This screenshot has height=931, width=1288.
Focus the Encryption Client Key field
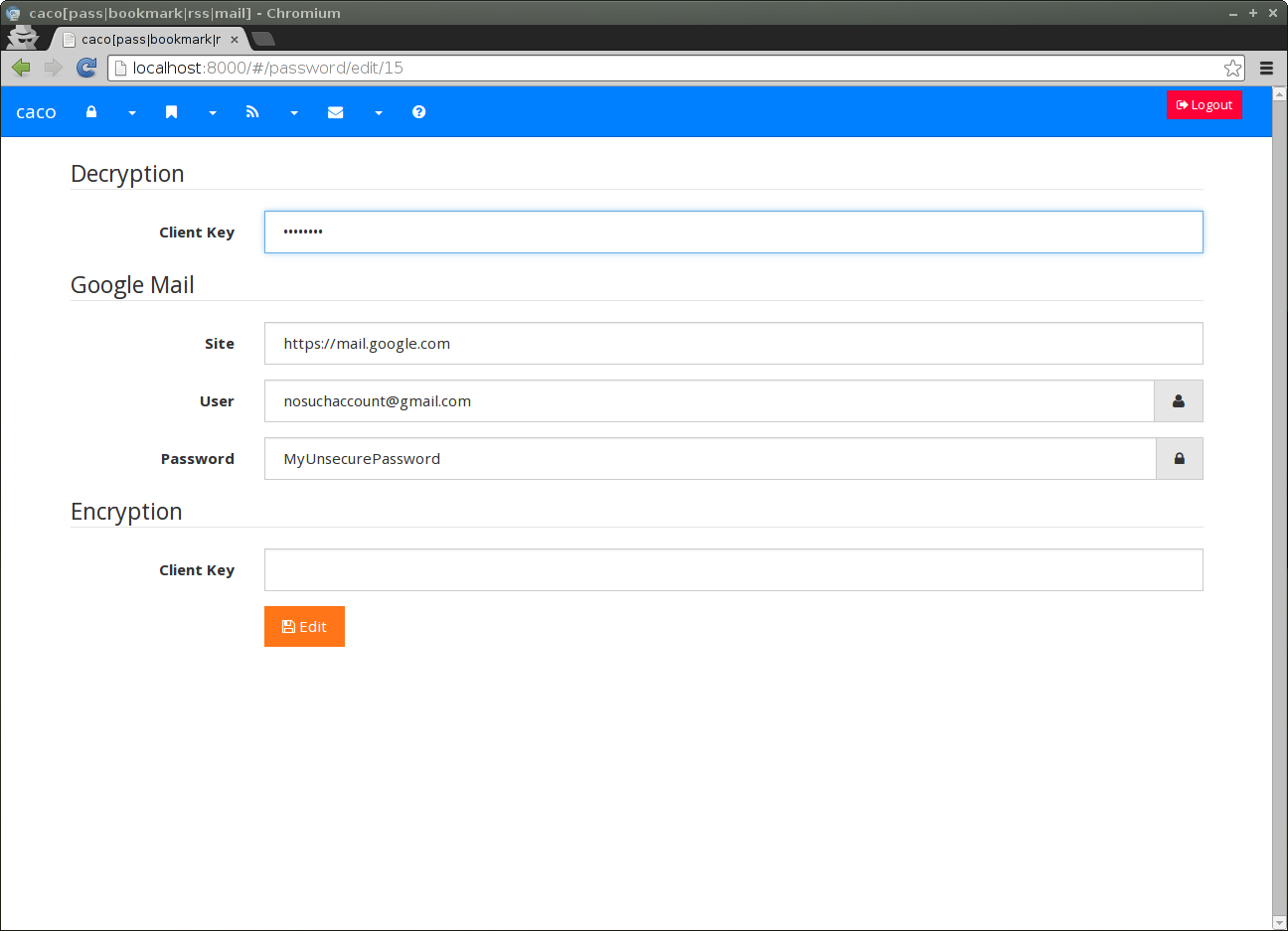[733, 569]
